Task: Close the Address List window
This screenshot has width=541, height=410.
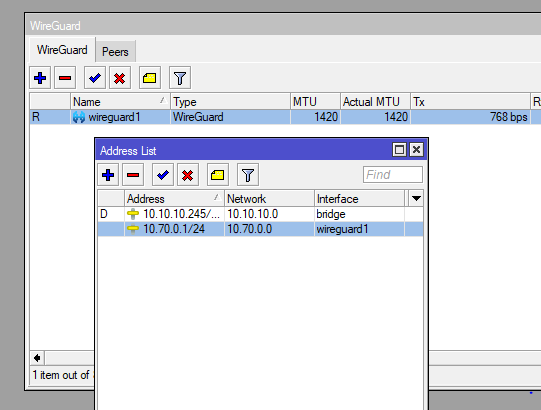Action: (416, 150)
